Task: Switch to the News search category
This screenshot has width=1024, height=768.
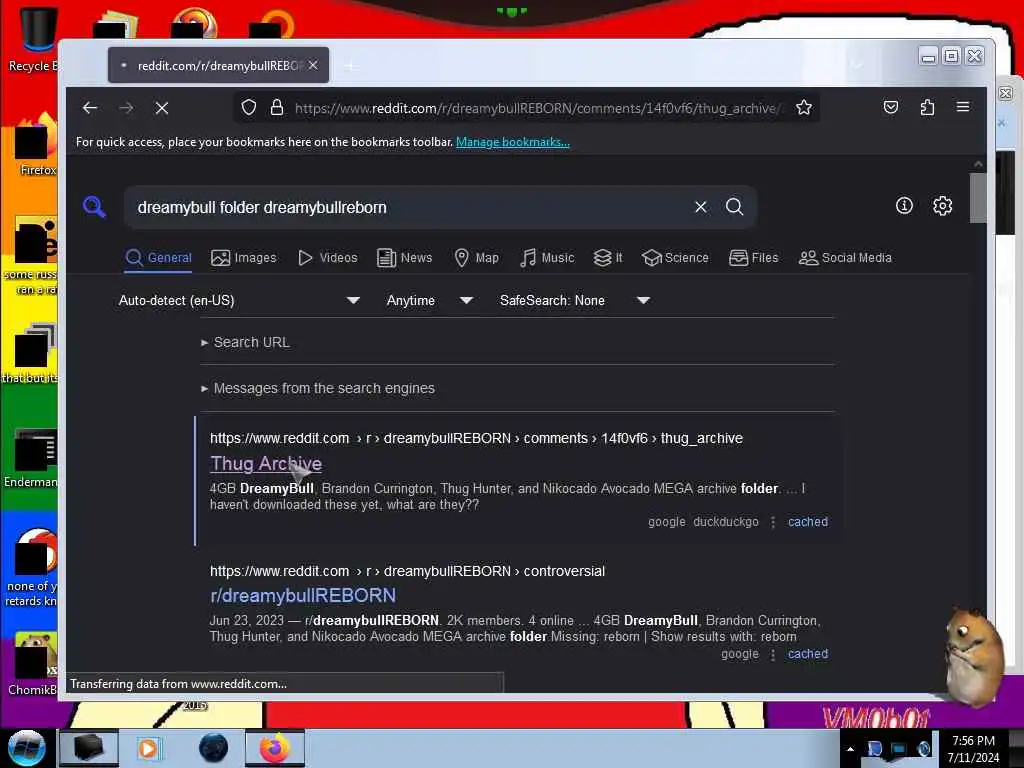Action: tap(404, 258)
